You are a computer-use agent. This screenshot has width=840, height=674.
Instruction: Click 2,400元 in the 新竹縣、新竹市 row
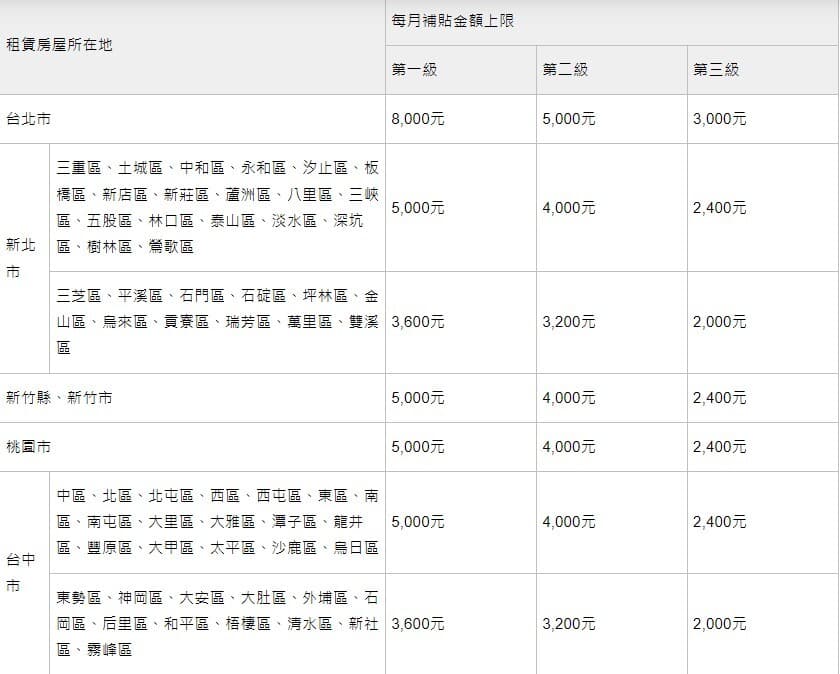719,398
